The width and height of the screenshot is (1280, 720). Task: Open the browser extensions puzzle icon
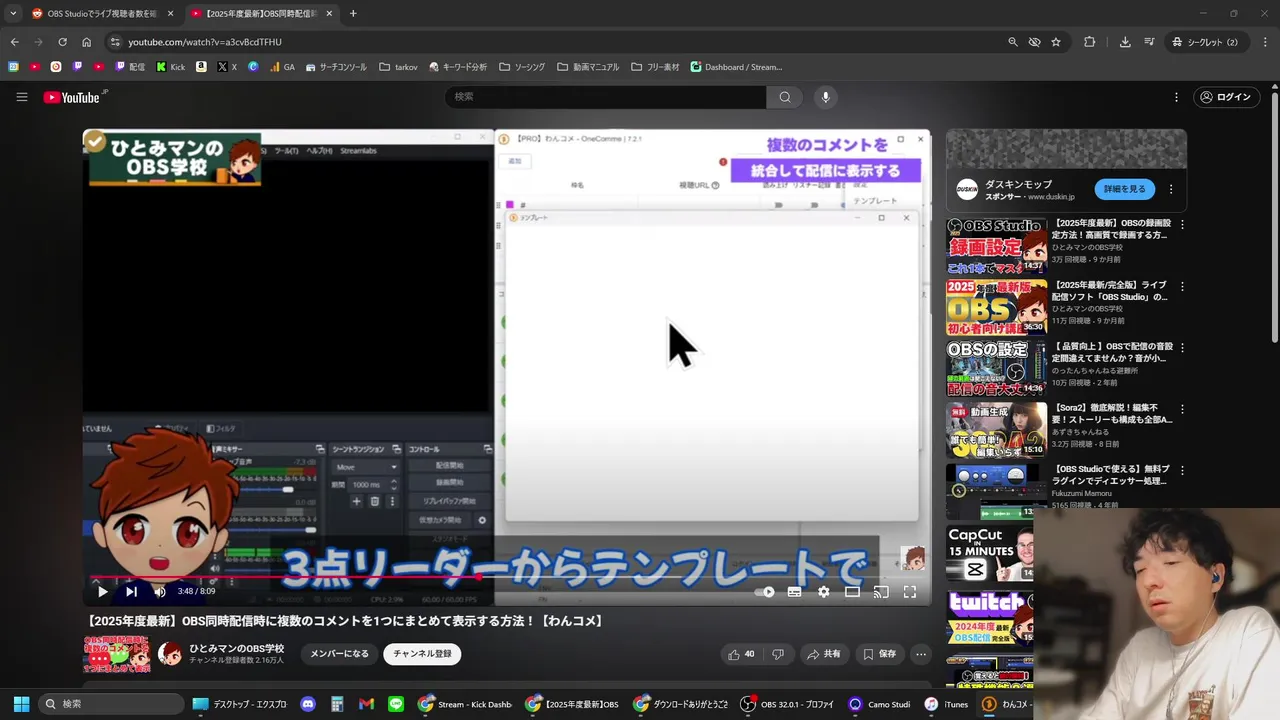1090,42
